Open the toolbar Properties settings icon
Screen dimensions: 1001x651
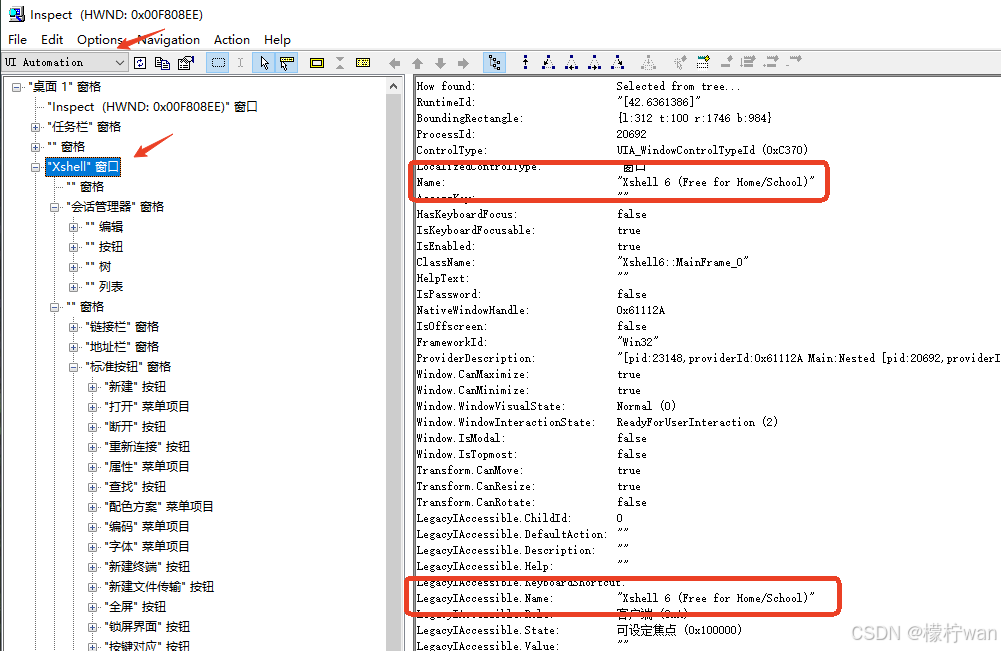(x=186, y=62)
